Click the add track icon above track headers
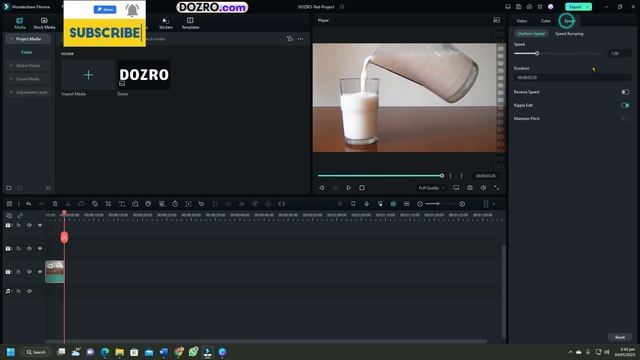This screenshot has width=640, height=360. pos(9,215)
